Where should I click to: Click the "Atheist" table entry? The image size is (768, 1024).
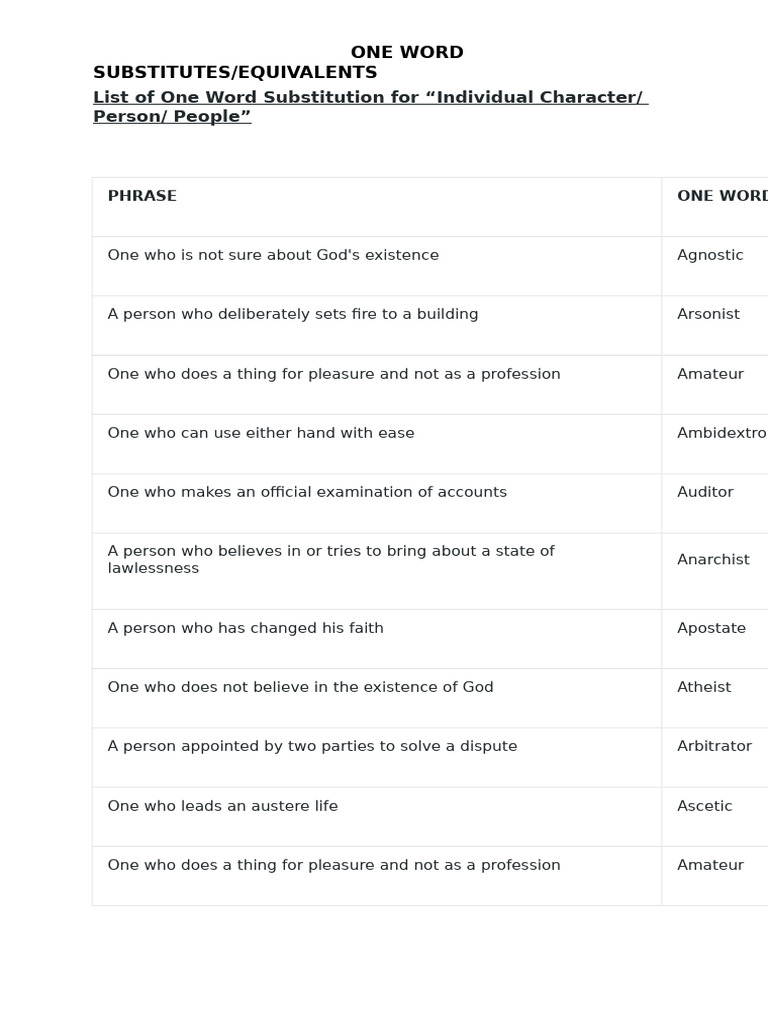704,687
